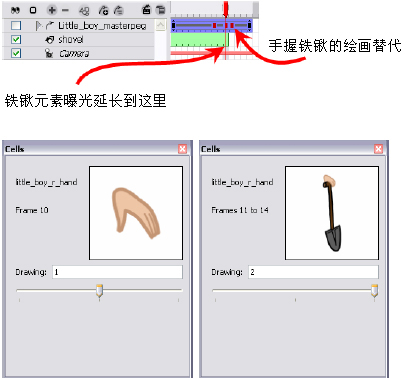Click the drawing slider handle in Frame 10 window
Image resolution: width=413 pixels, height=378 pixels.
coord(99,291)
